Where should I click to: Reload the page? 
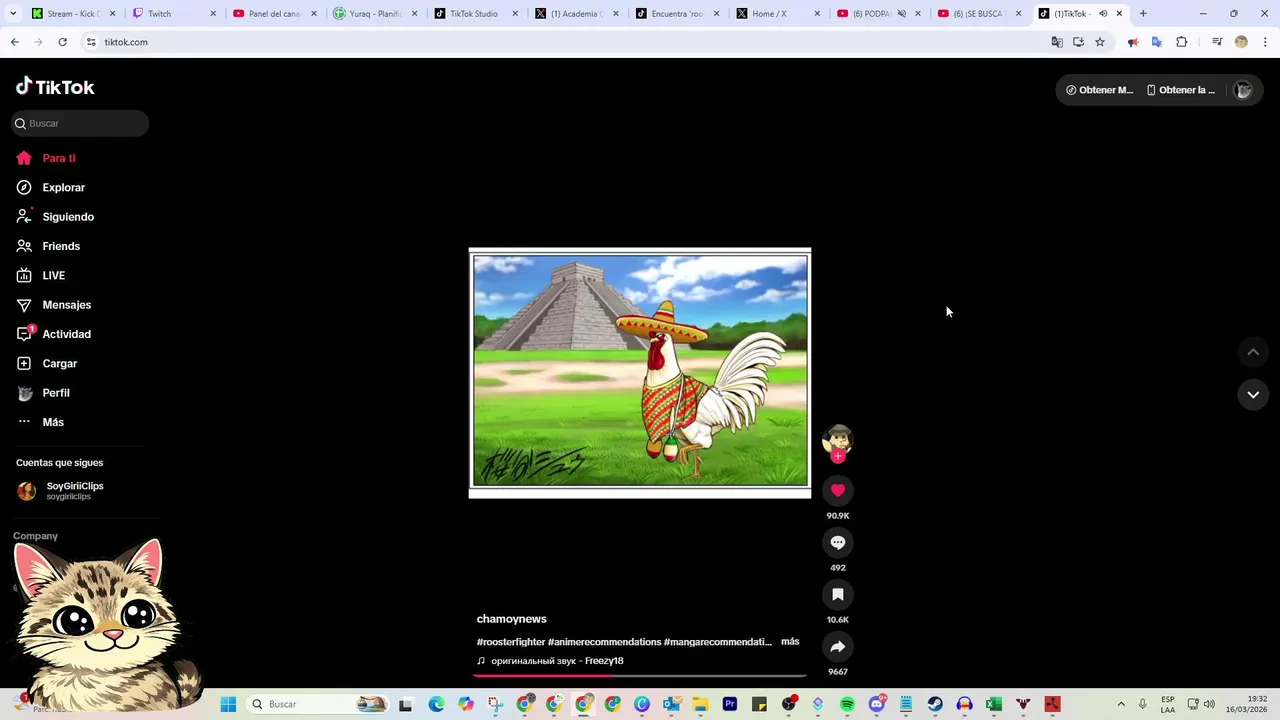pyautogui.click(x=62, y=42)
